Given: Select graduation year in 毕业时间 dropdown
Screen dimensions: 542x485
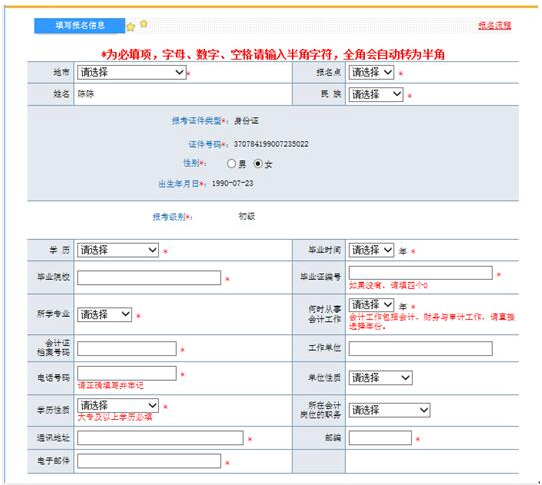Looking at the screenshot, I should point(371,250).
